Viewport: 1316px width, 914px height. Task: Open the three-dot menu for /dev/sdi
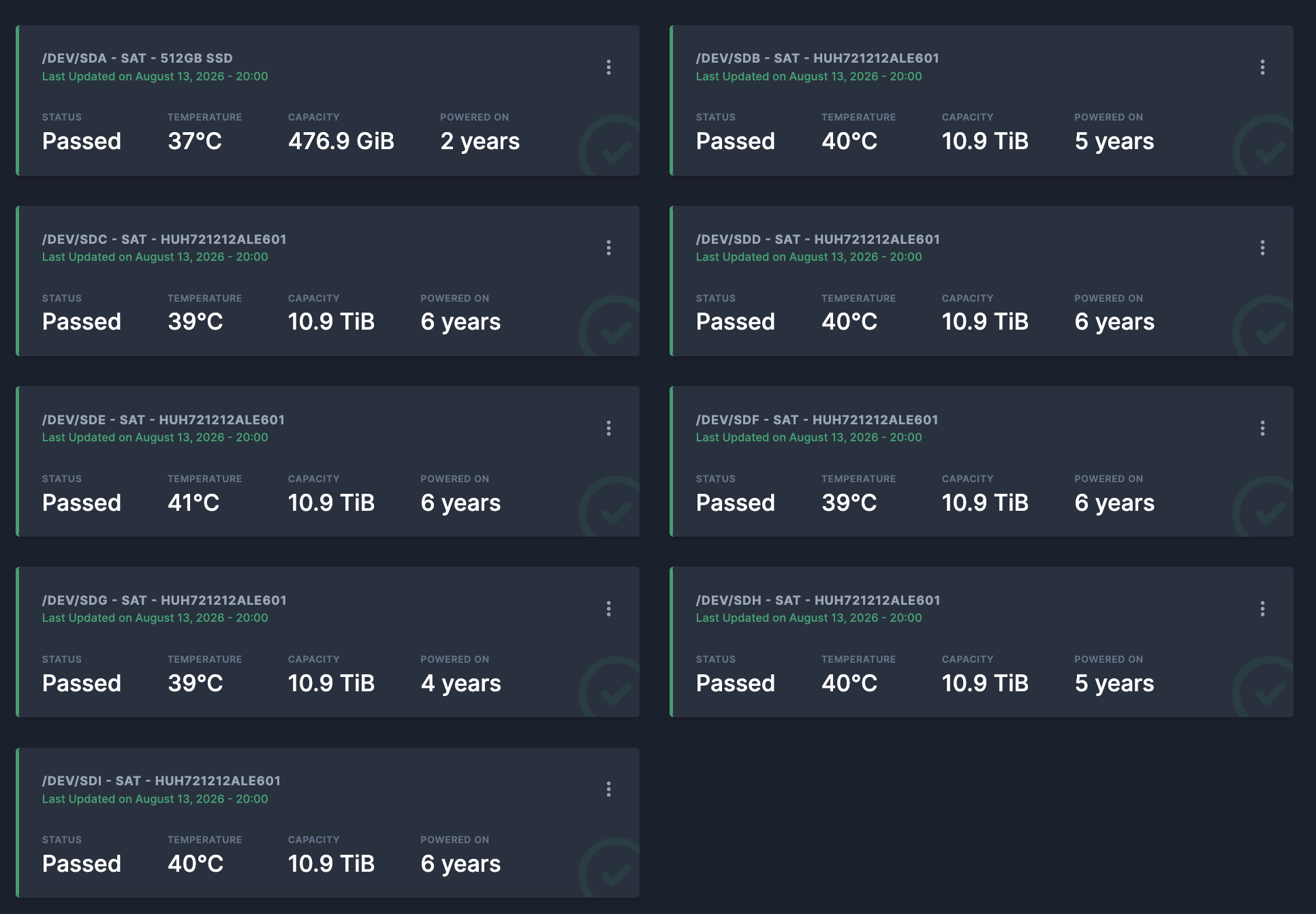pos(608,789)
